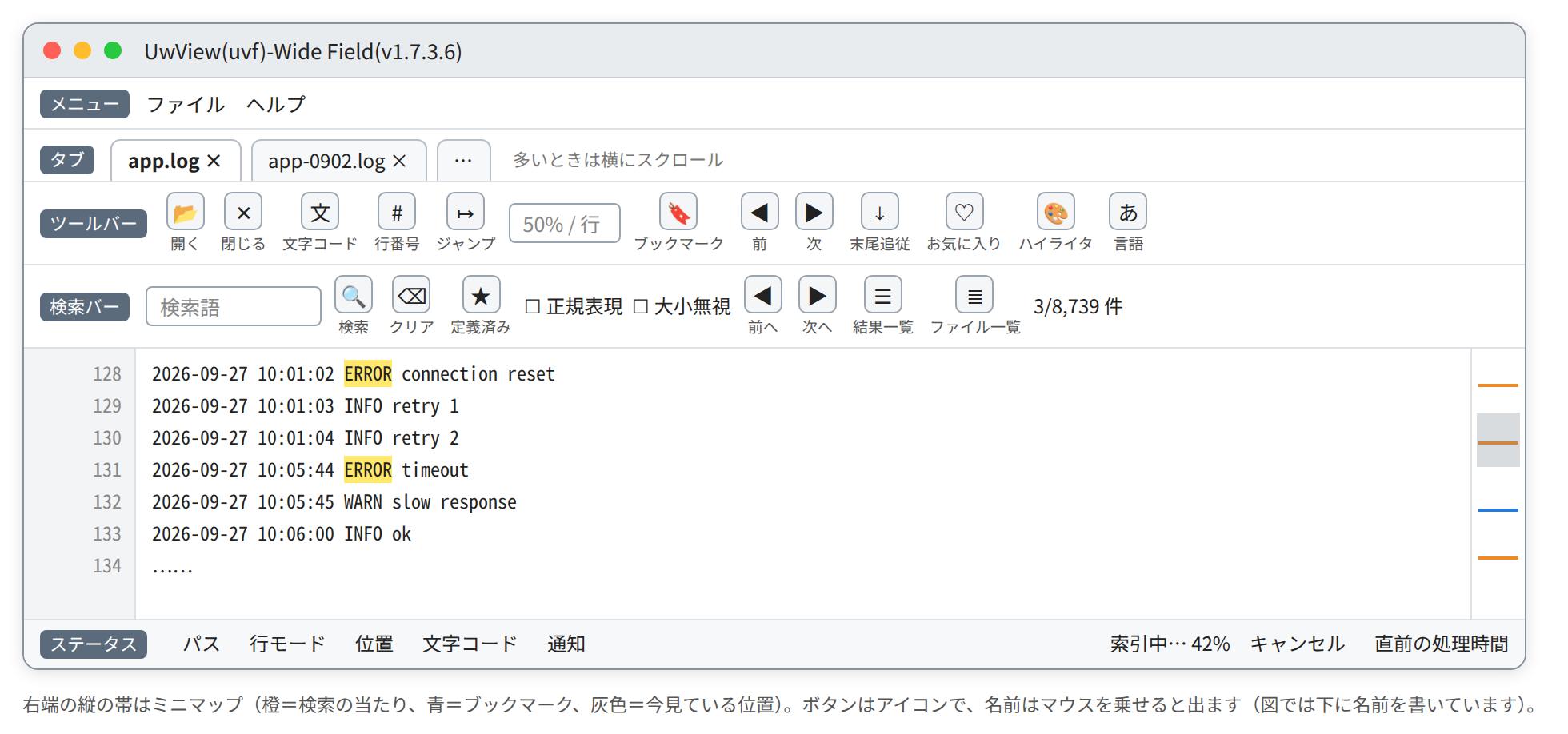Click the 閉じる close-file toolbar icon
1568x734 pixels.
(x=243, y=212)
